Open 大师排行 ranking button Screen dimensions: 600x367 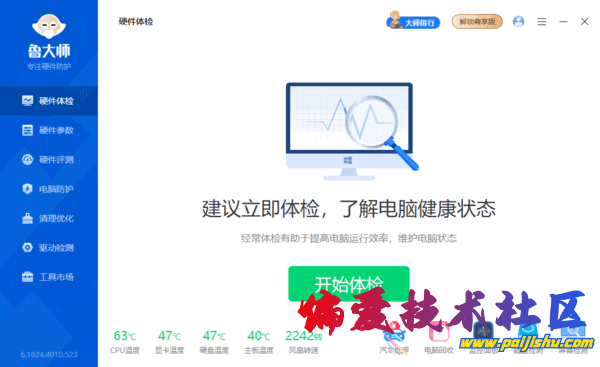413,21
